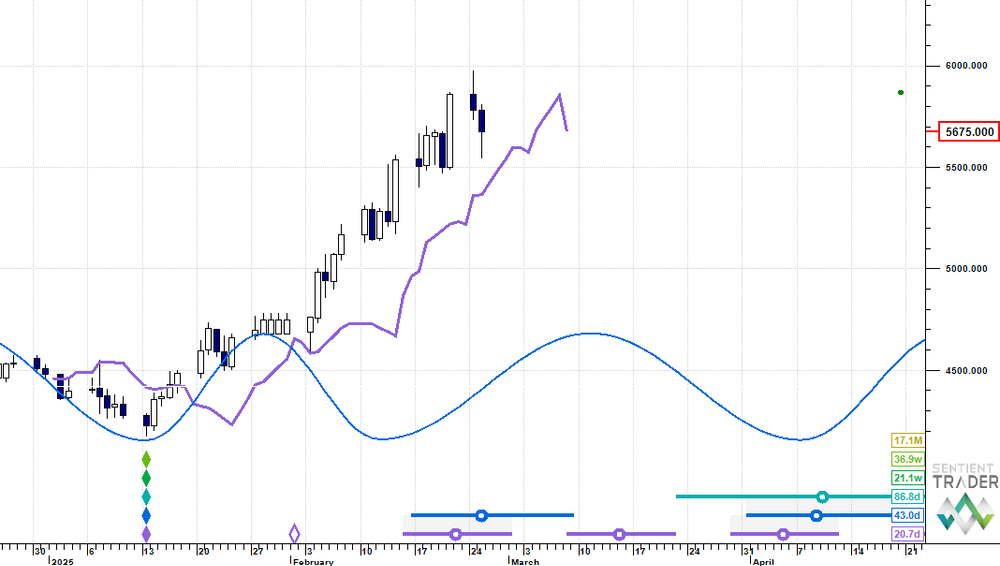
Task: Click the date label 6 on time axis
Action: pos(92,551)
